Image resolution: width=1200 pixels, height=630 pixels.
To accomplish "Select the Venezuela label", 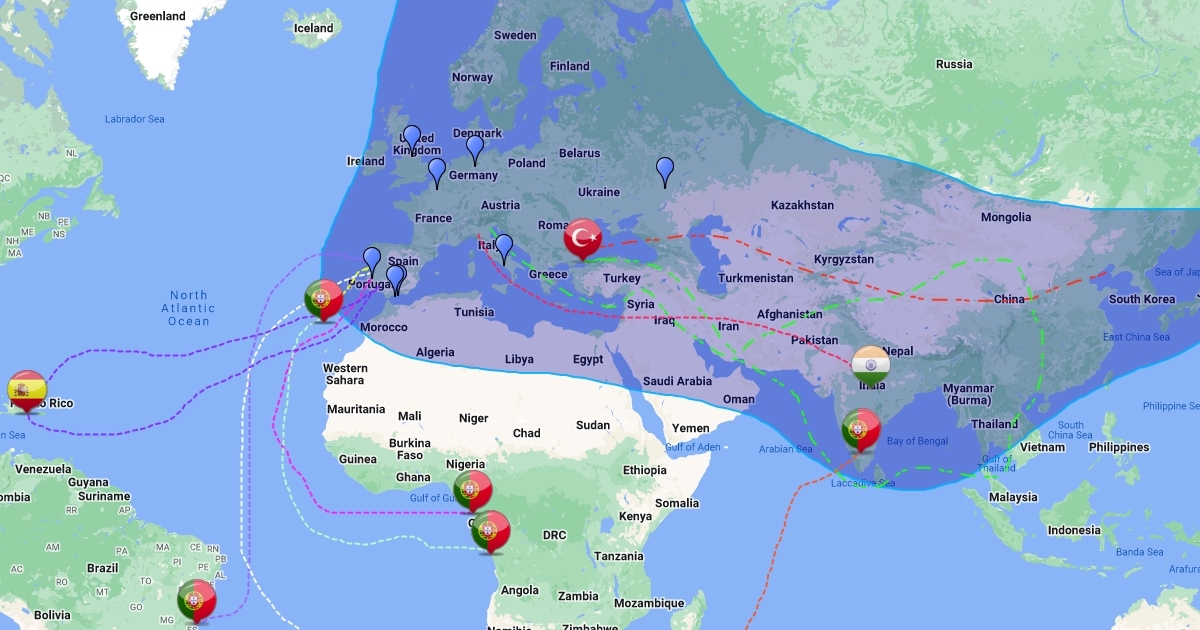I will coord(43,469).
